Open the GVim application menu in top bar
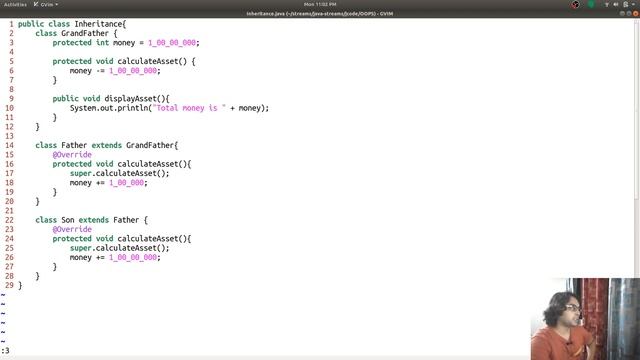 [x=46, y=4]
